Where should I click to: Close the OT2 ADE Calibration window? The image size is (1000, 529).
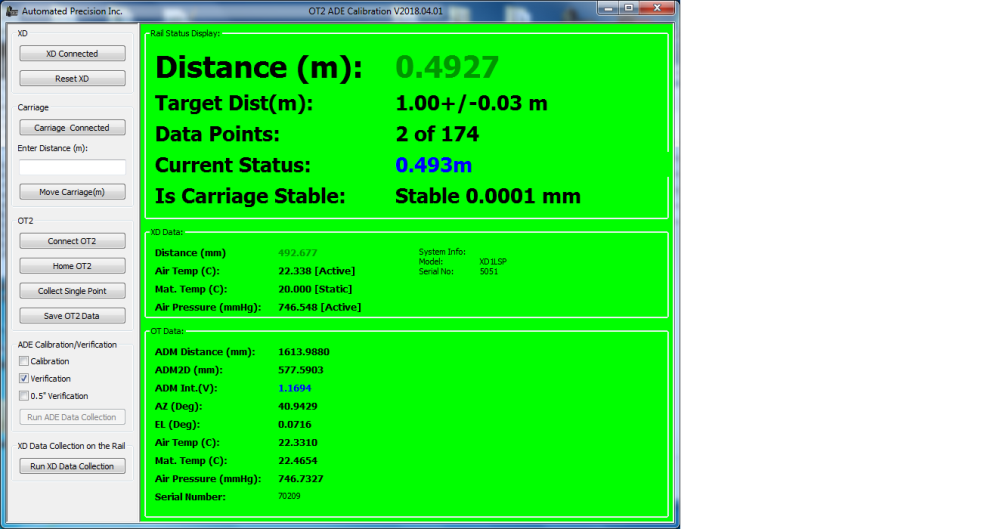658,8
